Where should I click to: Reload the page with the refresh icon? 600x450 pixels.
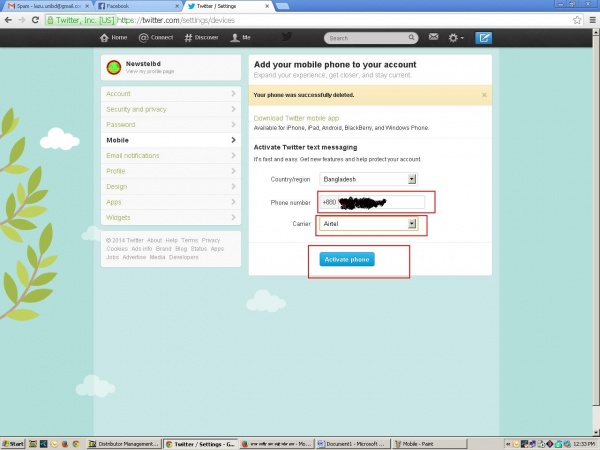coord(35,20)
